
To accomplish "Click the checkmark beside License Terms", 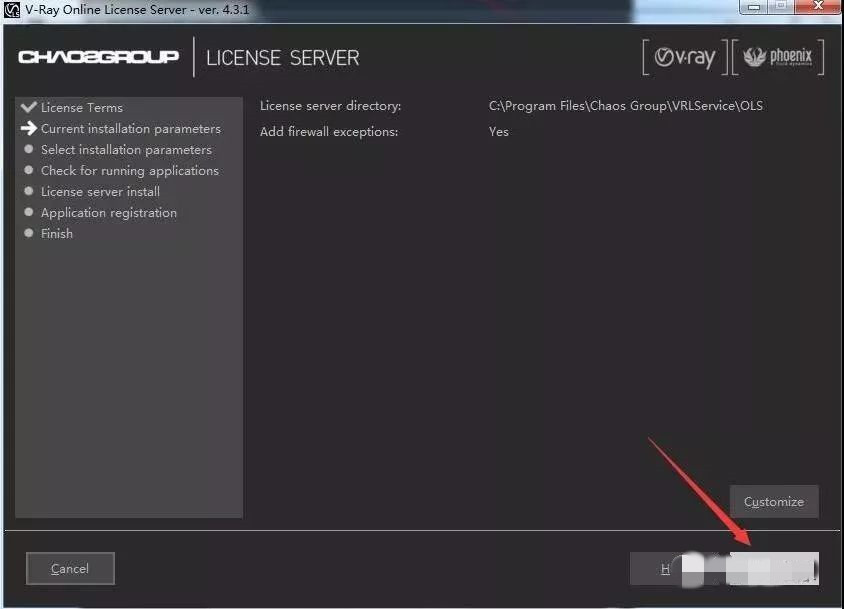I will tap(28, 107).
